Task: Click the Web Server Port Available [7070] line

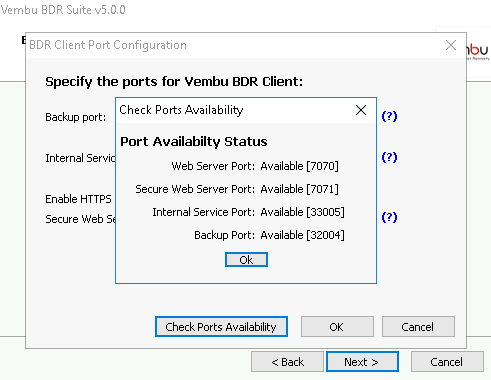Action: click(x=255, y=166)
